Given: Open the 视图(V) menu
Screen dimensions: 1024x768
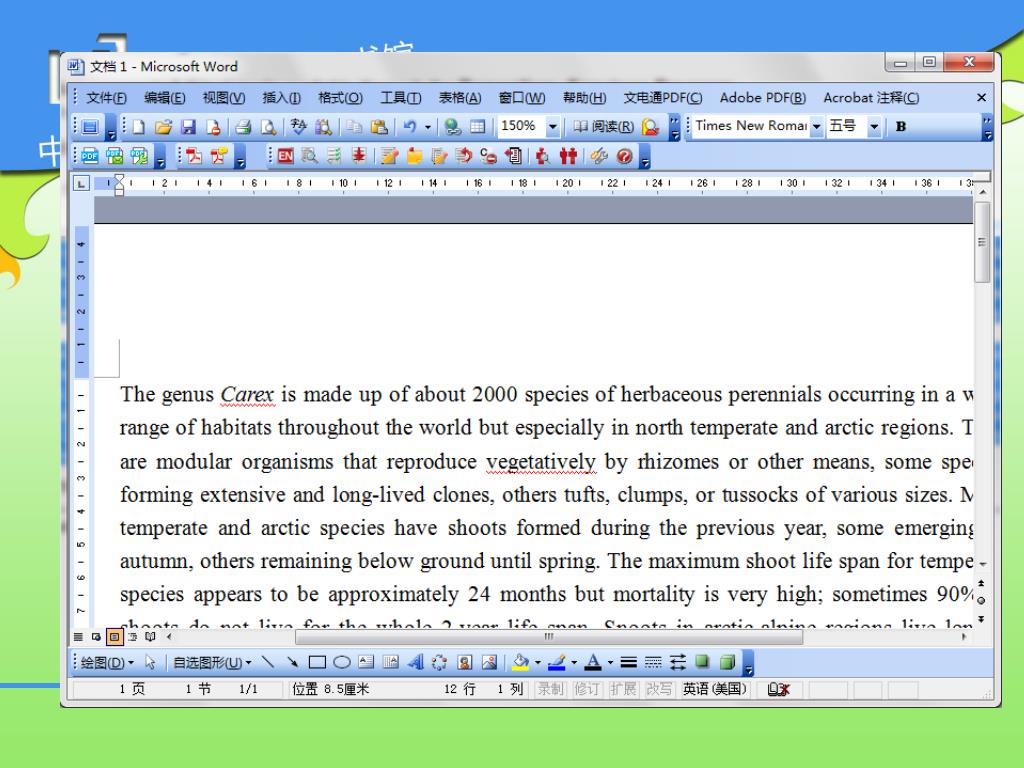Looking at the screenshot, I should click(223, 98).
